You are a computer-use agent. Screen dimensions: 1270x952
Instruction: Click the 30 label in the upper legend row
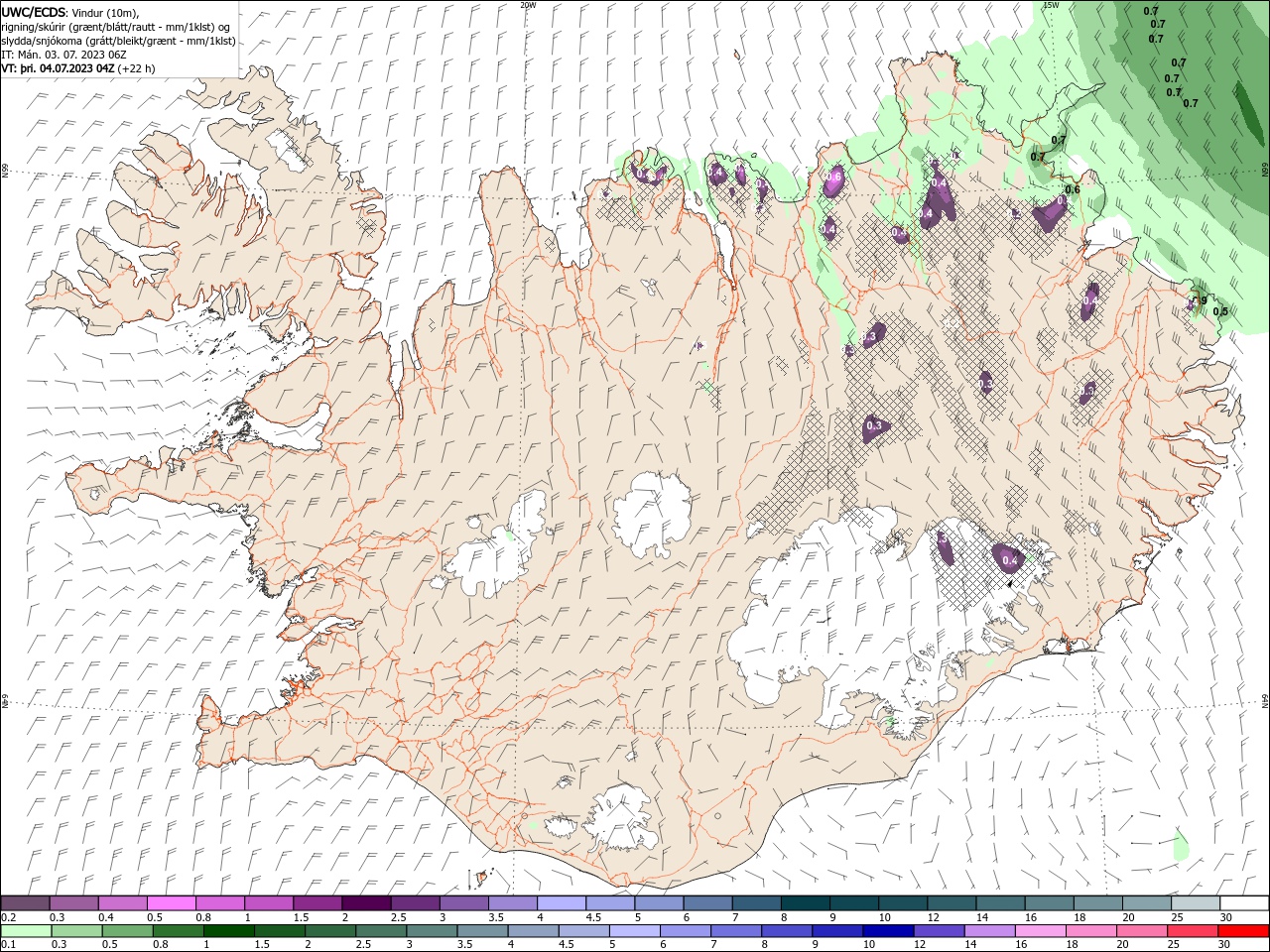click(x=1224, y=917)
